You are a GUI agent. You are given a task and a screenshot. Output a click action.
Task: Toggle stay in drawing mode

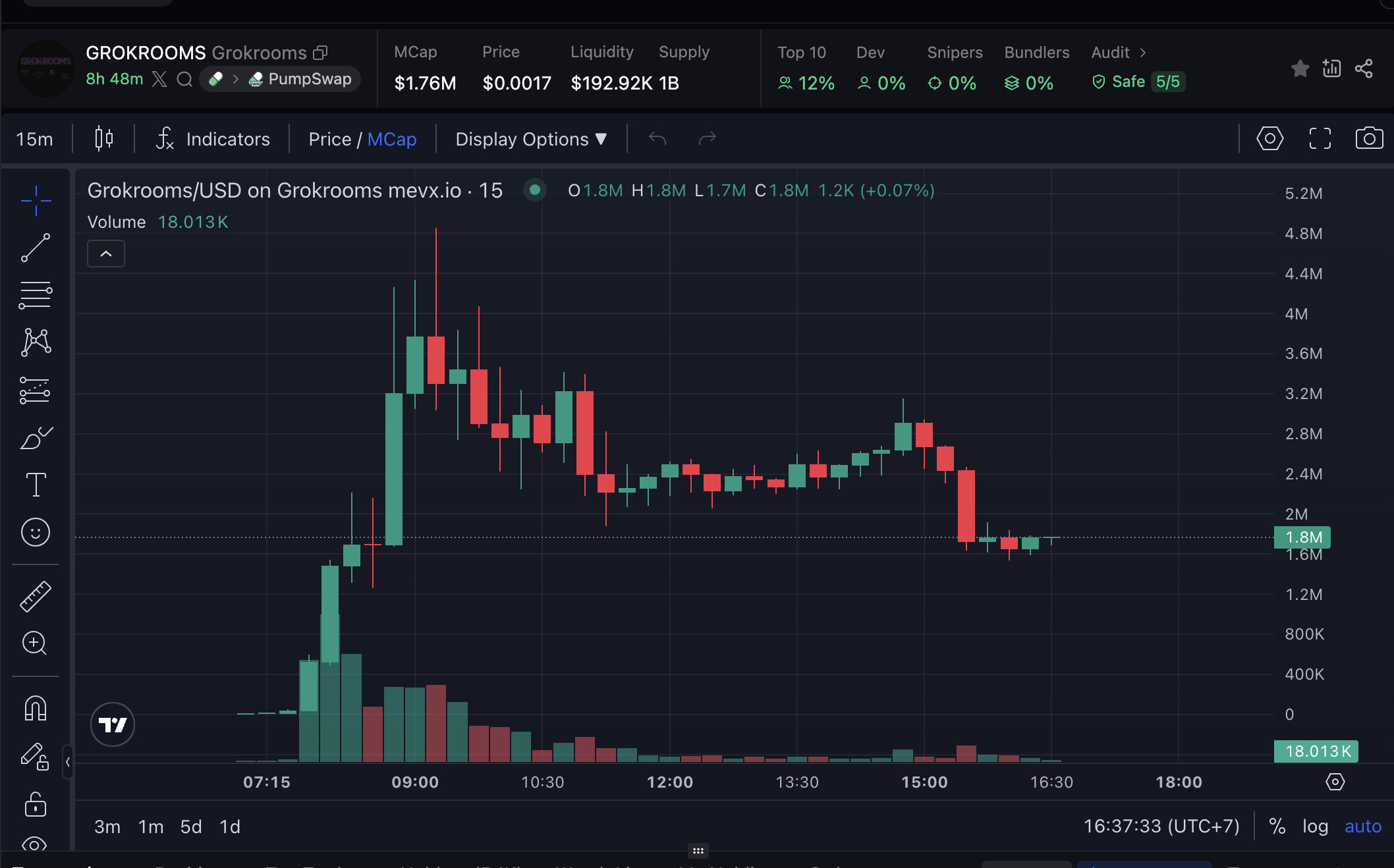click(x=36, y=757)
